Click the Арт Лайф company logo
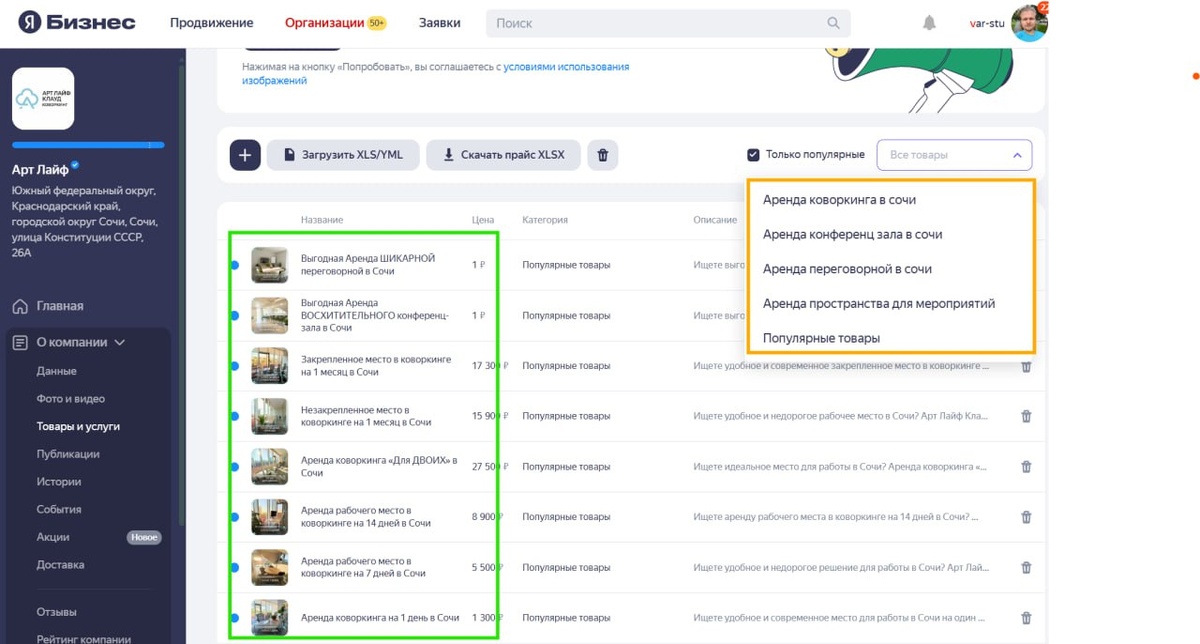 point(43,98)
